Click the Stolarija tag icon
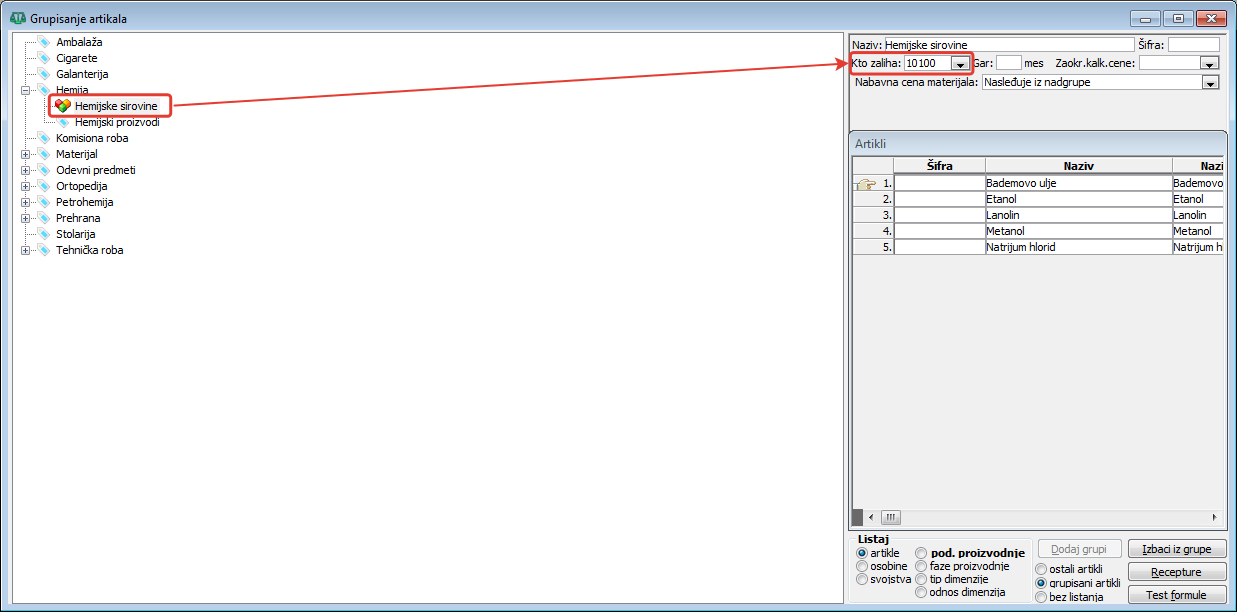The image size is (1237, 612). 44,234
